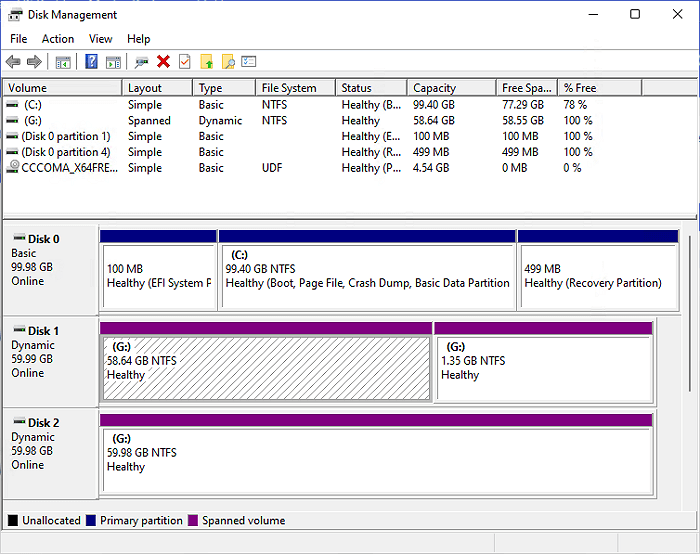Open Help via blue question mark icon
The width and height of the screenshot is (700, 554).
coord(91,62)
